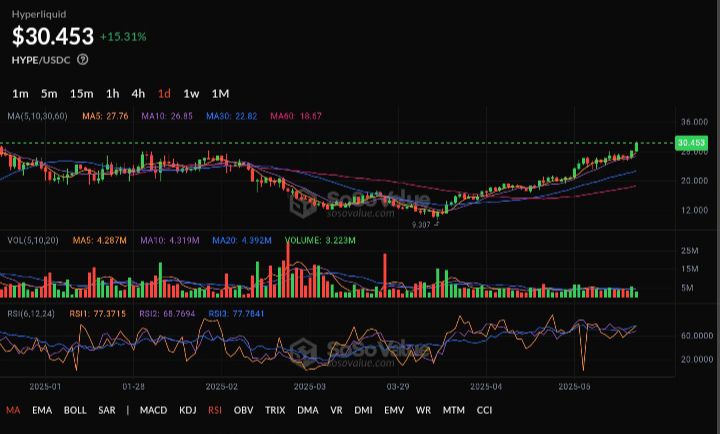Toggle the RSI indicator
The image size is (720, 434).
(215, 410)
